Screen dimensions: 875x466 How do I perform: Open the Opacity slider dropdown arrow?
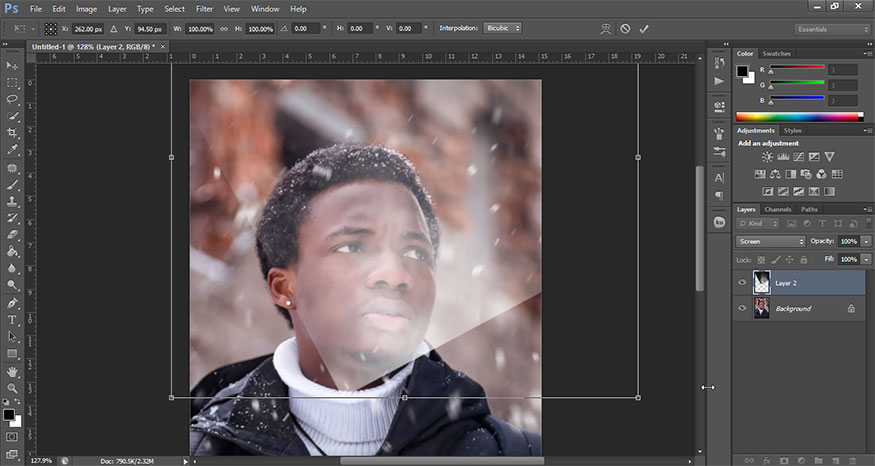pos(866,242)
